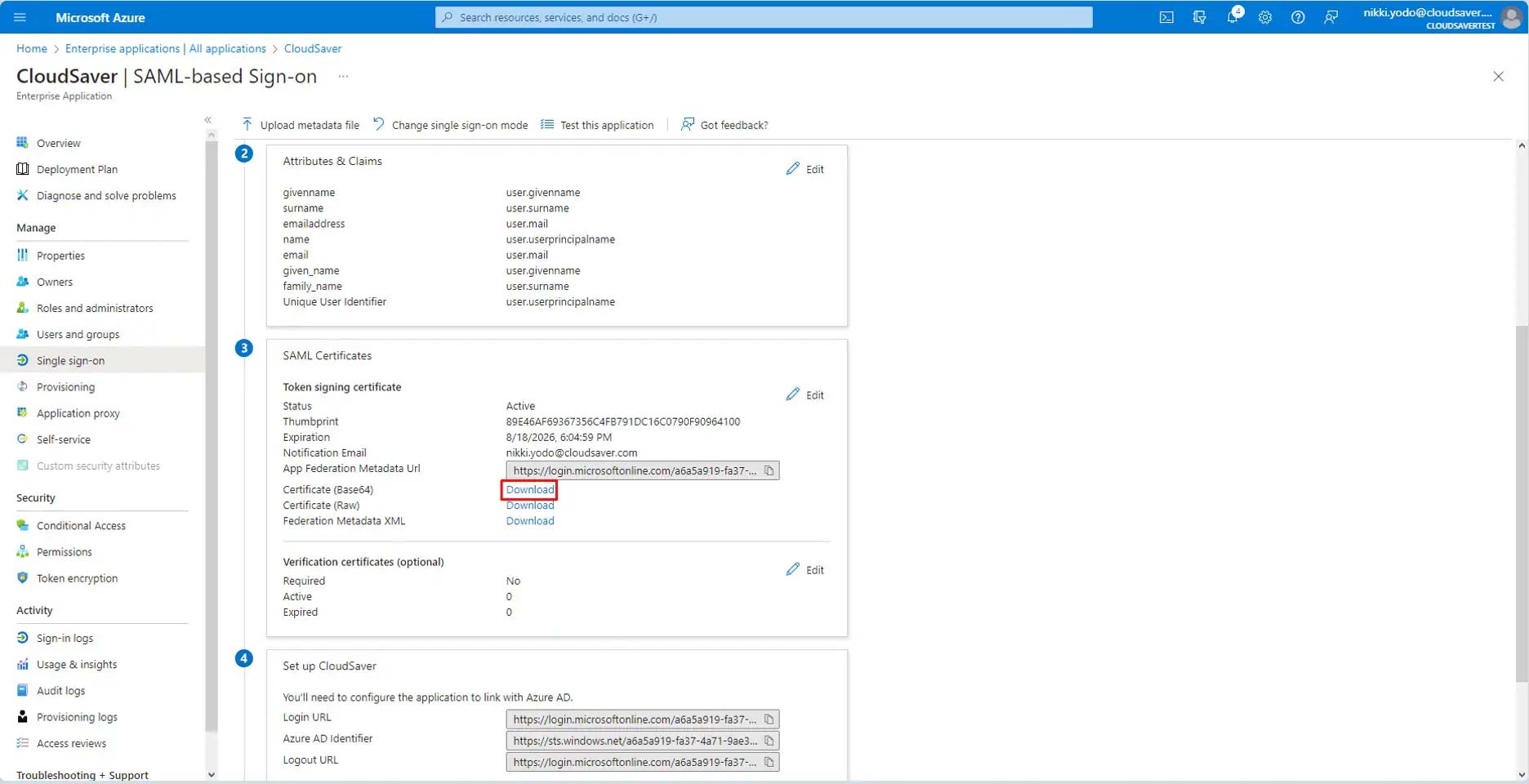Open the more options ellipsis by title
Image resolution: width=1529 pixels, height=784 pixels.
(x=343, y=77)
